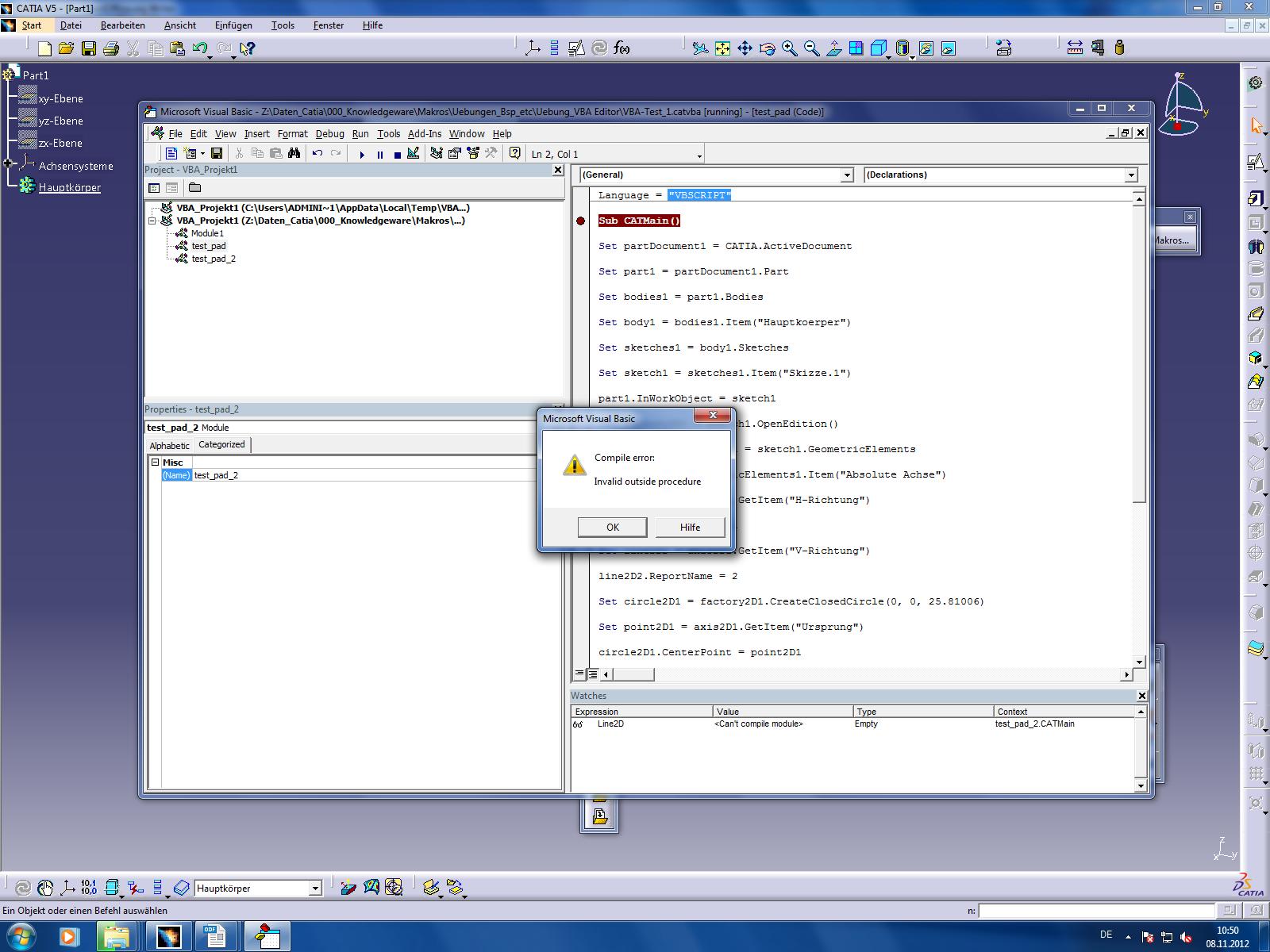Viewport: 1270px width, 952px height.
Task: Click the (Name) property value field
Action: [x=365, y=475]
